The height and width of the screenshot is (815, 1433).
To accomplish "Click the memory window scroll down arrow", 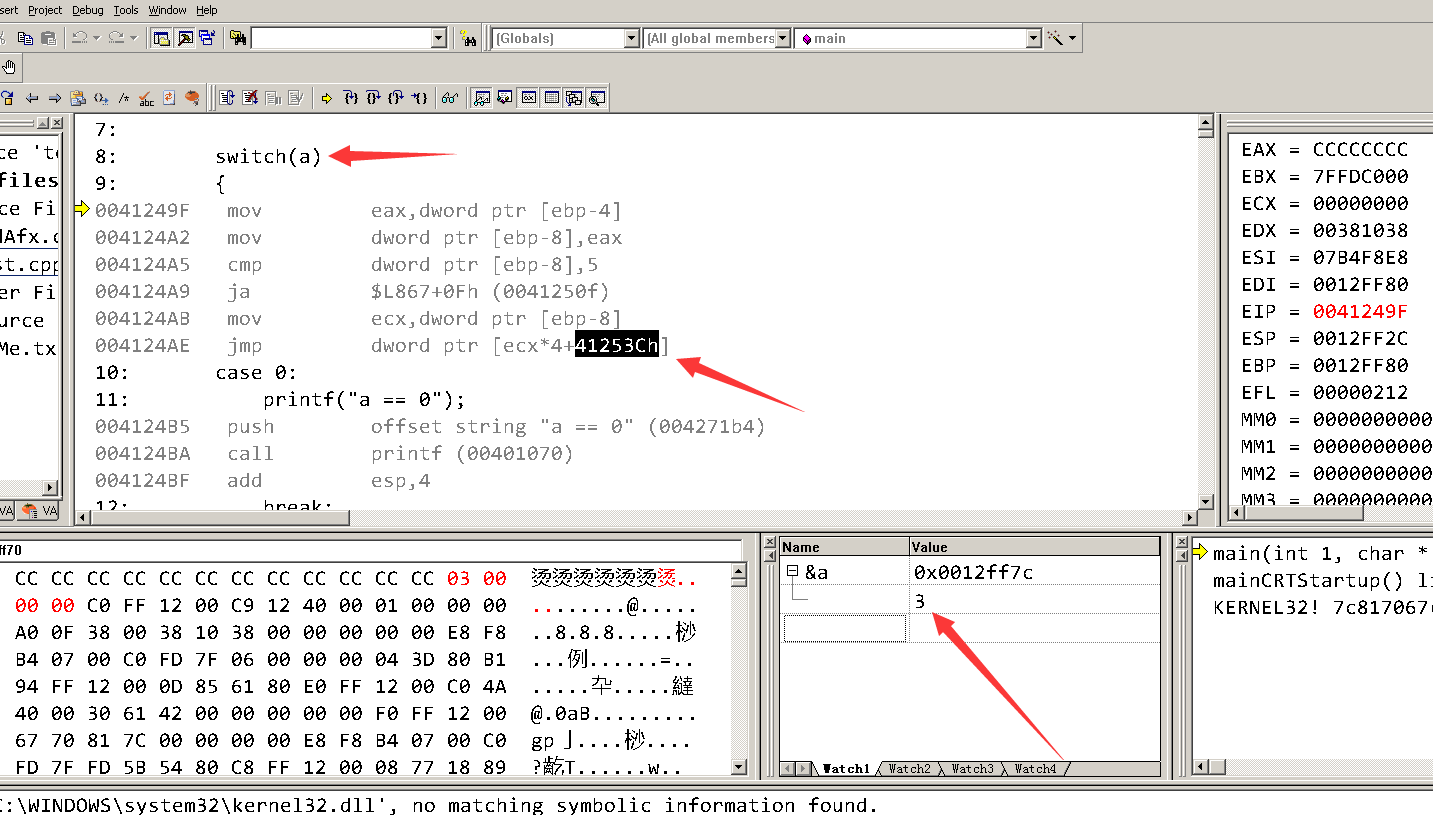I will [x=739, y=768].
